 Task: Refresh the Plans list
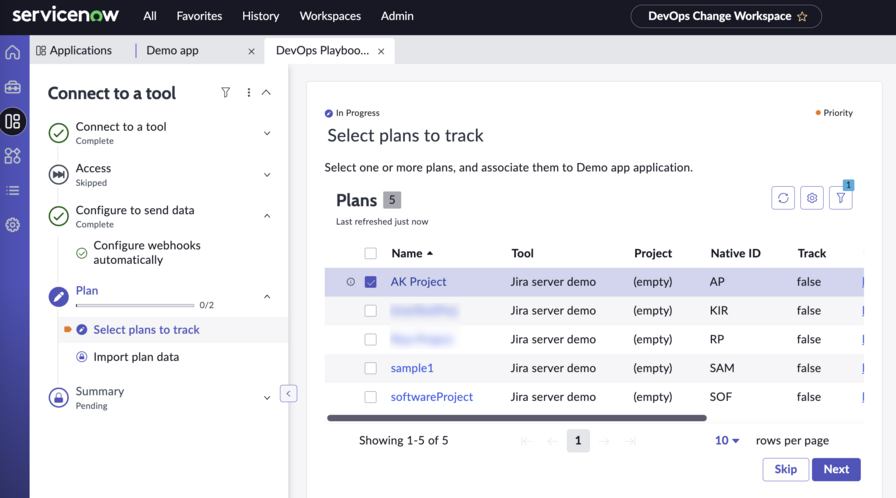(x=783, y=198)
